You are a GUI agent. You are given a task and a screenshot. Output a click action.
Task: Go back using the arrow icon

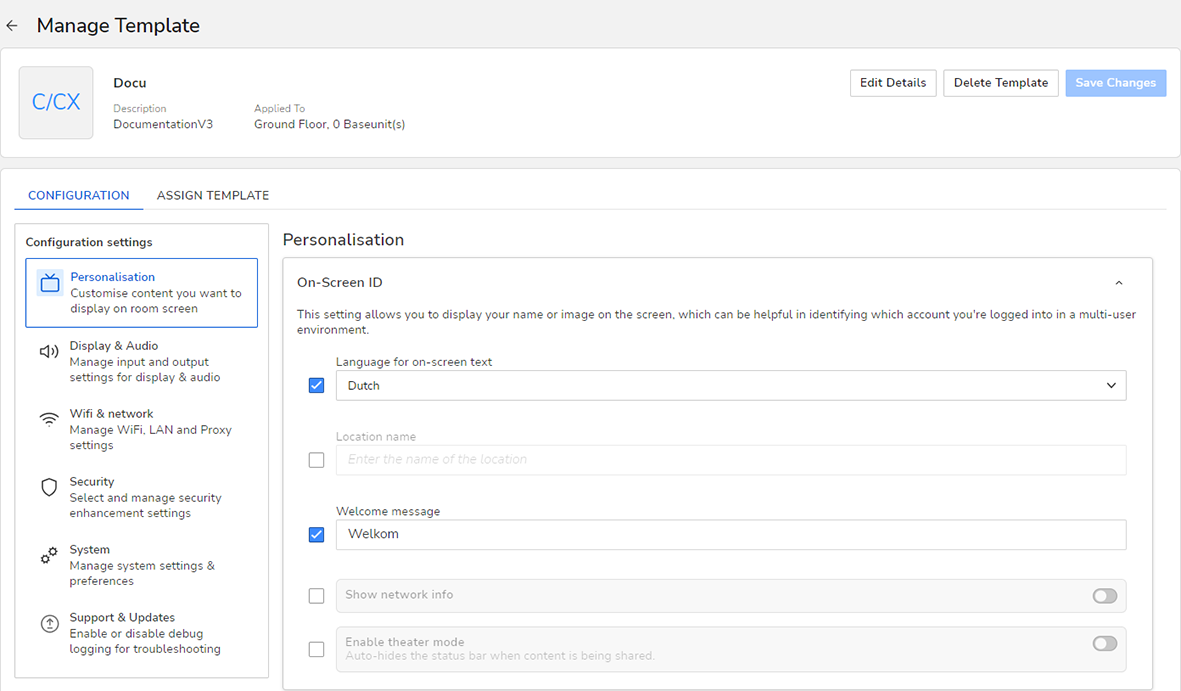click(12, 26)
